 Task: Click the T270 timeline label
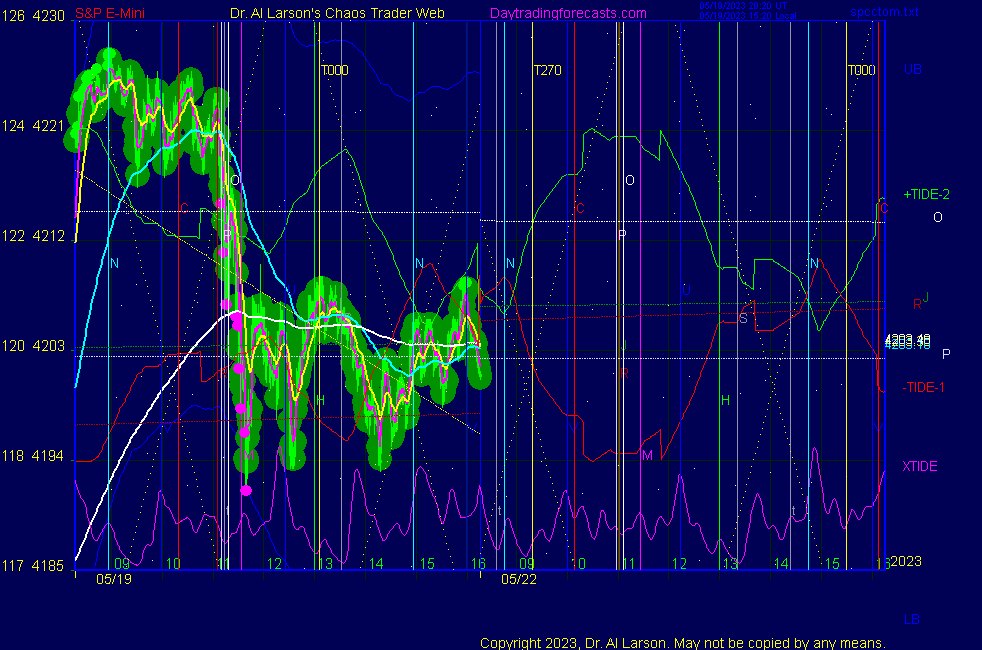pyautogui.click(x=547, y=70)
